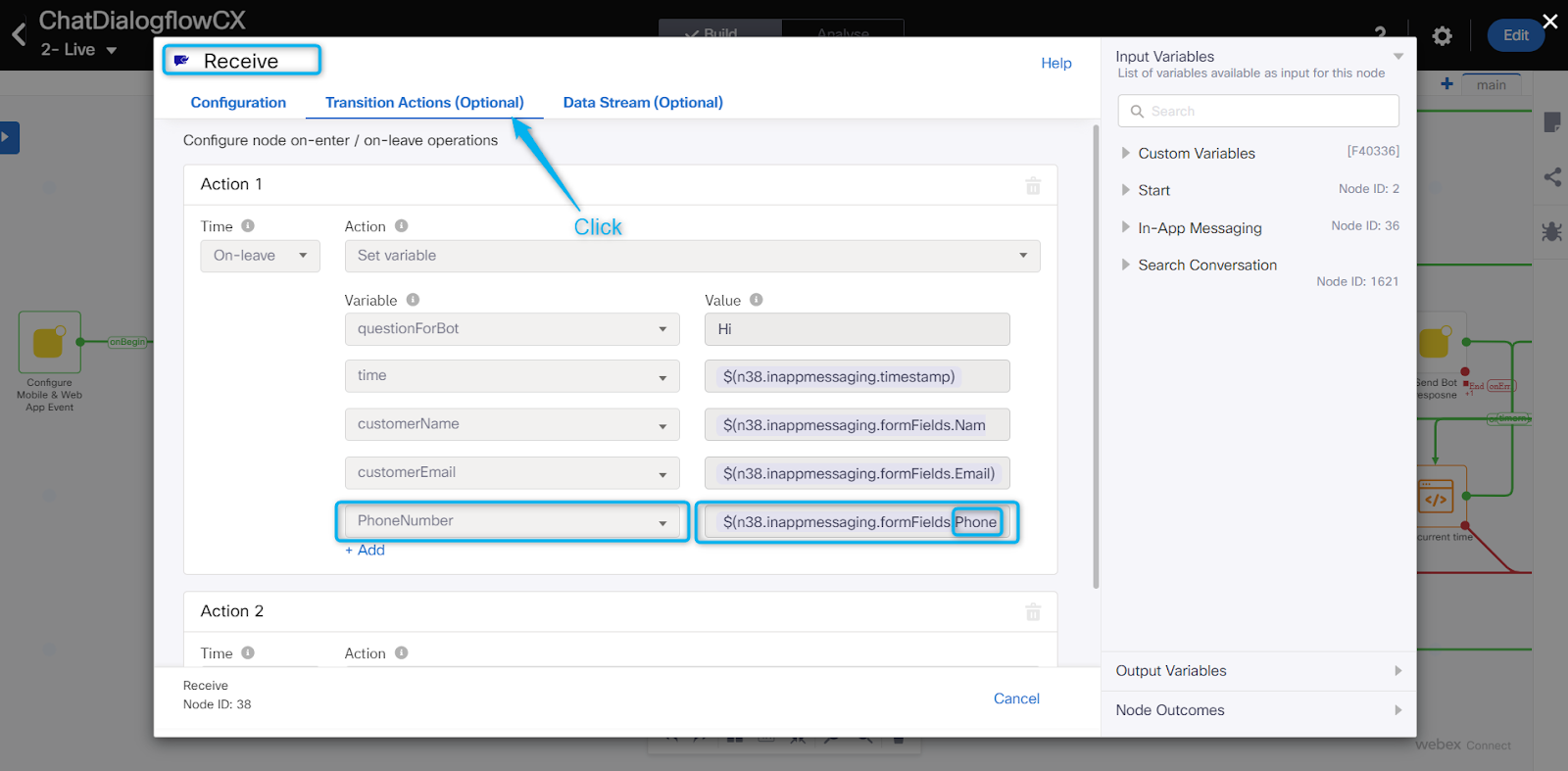Select the code node on the canvas
This screenshot has height=771, width=1568.
[1437, 499]
